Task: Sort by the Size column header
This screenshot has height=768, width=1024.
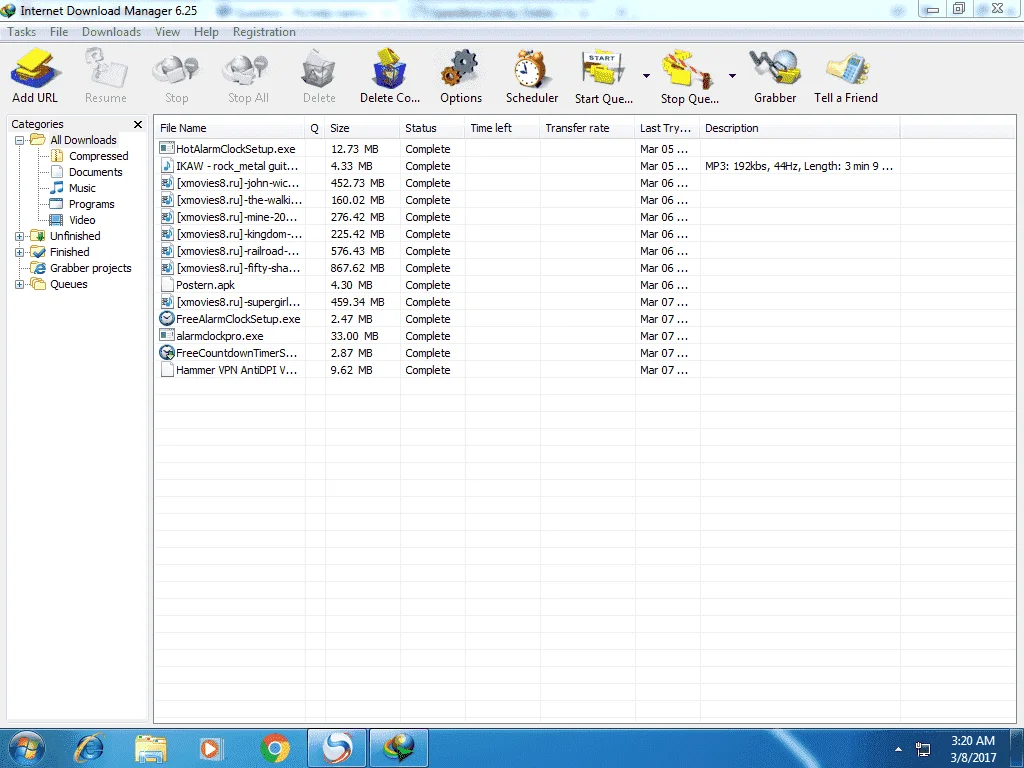Action: coord(362,128)
